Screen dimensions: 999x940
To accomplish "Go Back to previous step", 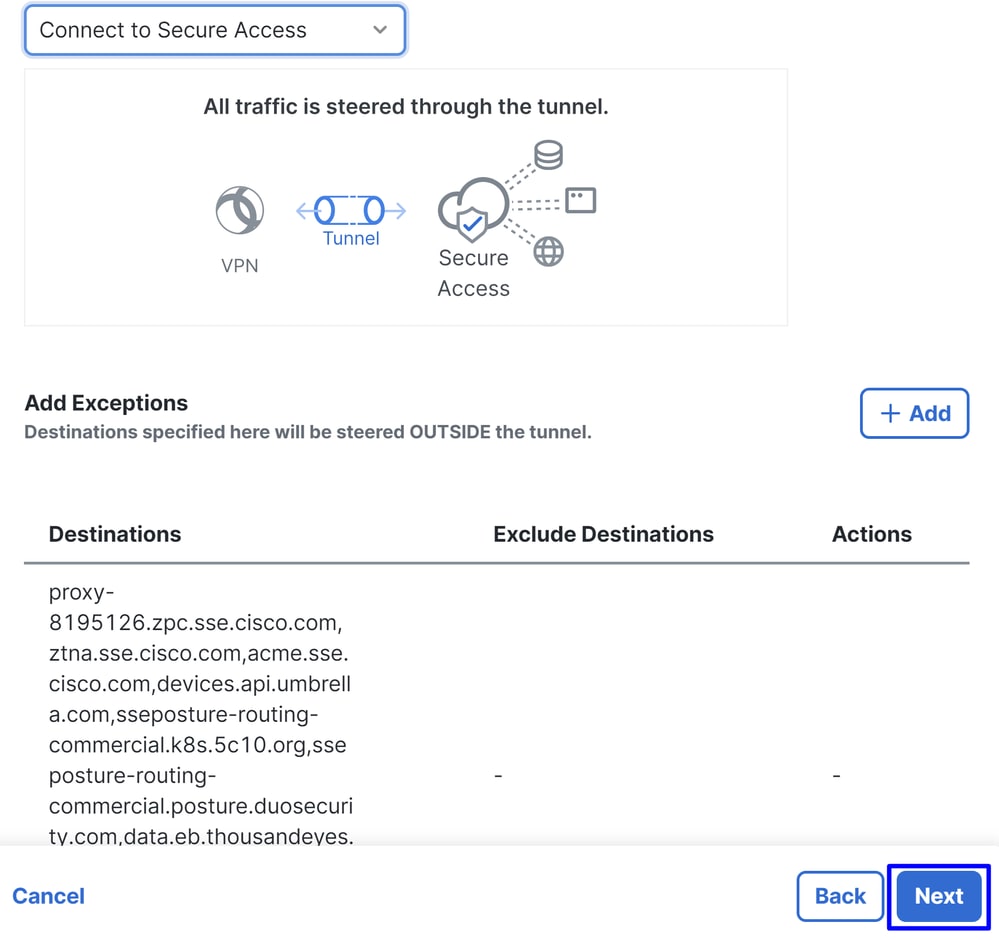I will 840,896.
